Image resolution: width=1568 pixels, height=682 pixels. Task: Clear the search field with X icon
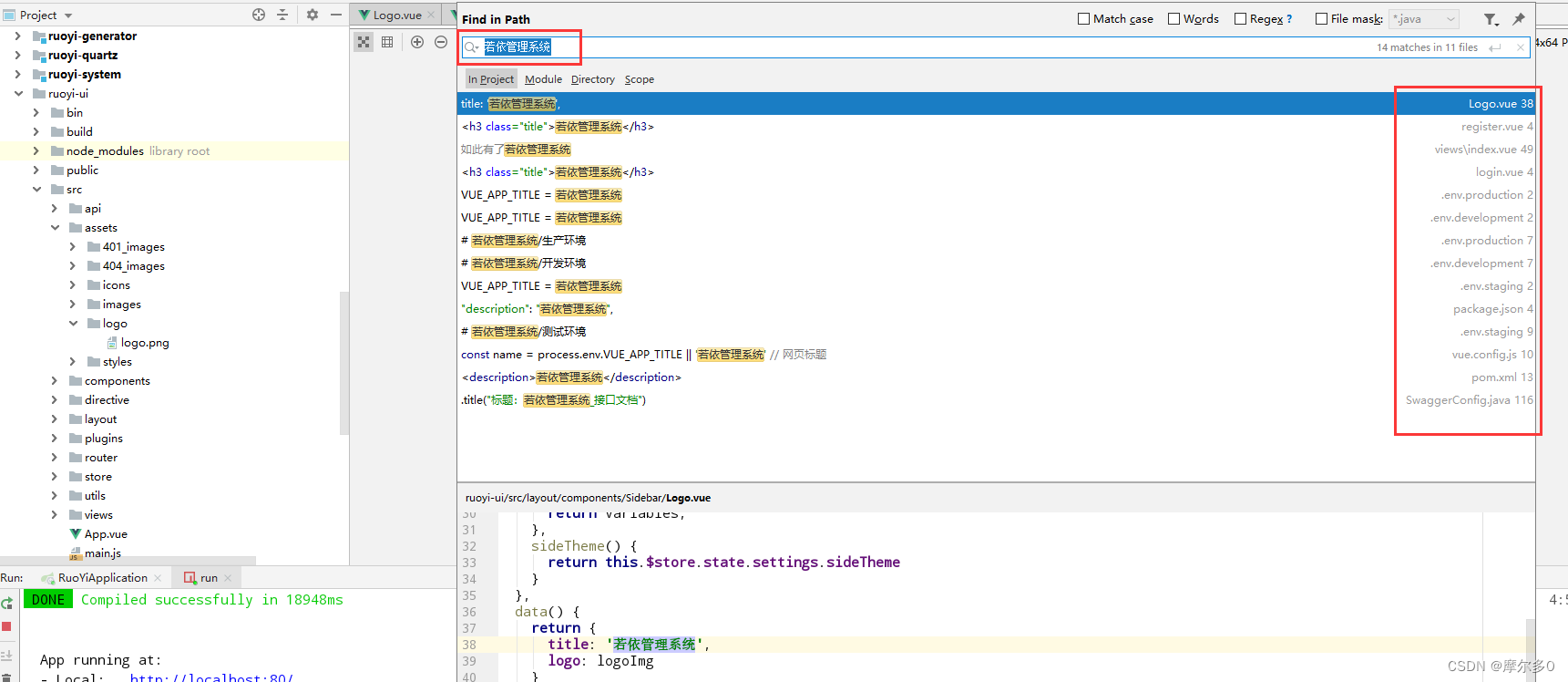coord(1521,47)
